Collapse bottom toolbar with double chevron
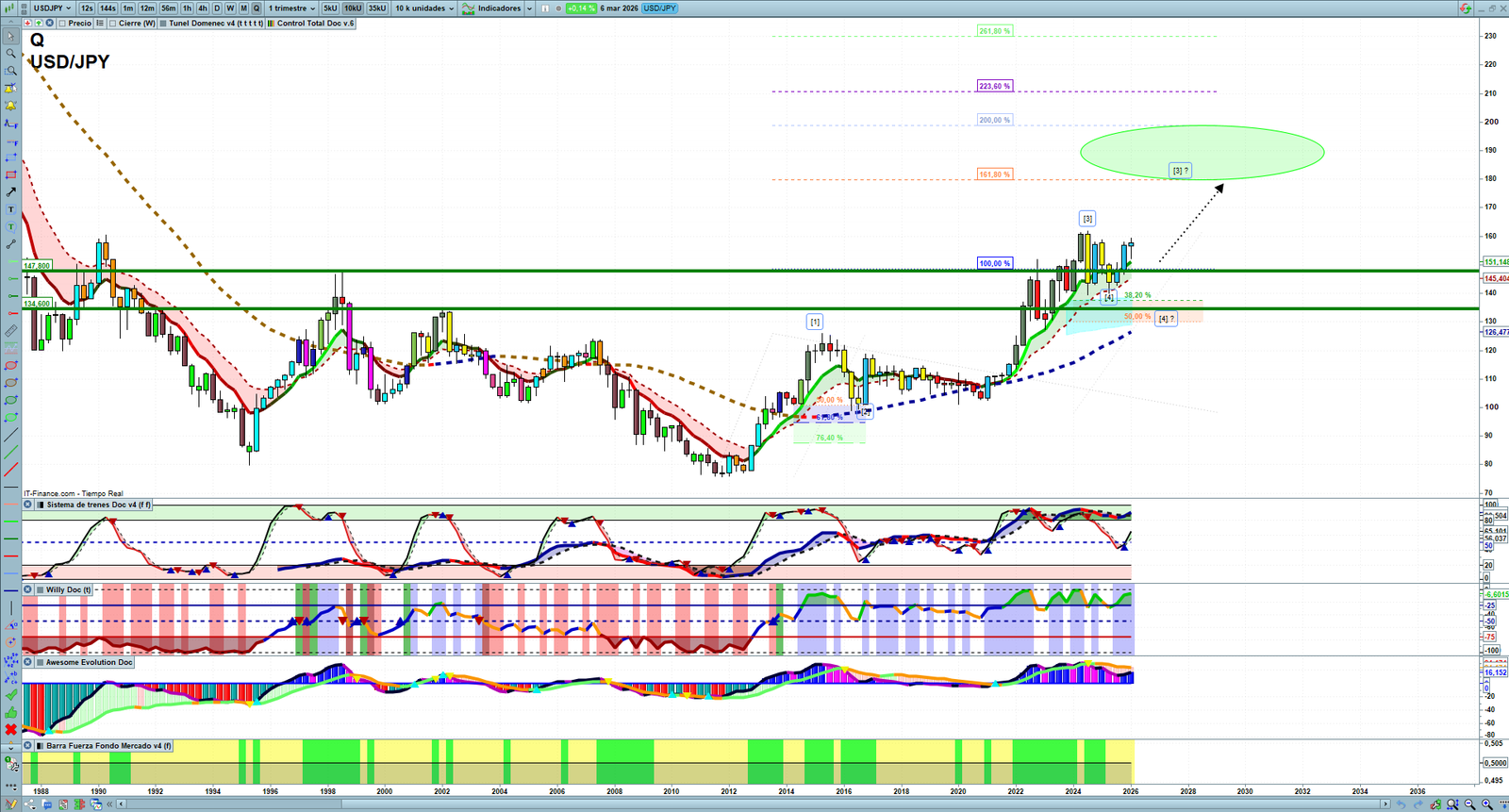Viewport: 1509px width, 812px height. tap(110, 804)
